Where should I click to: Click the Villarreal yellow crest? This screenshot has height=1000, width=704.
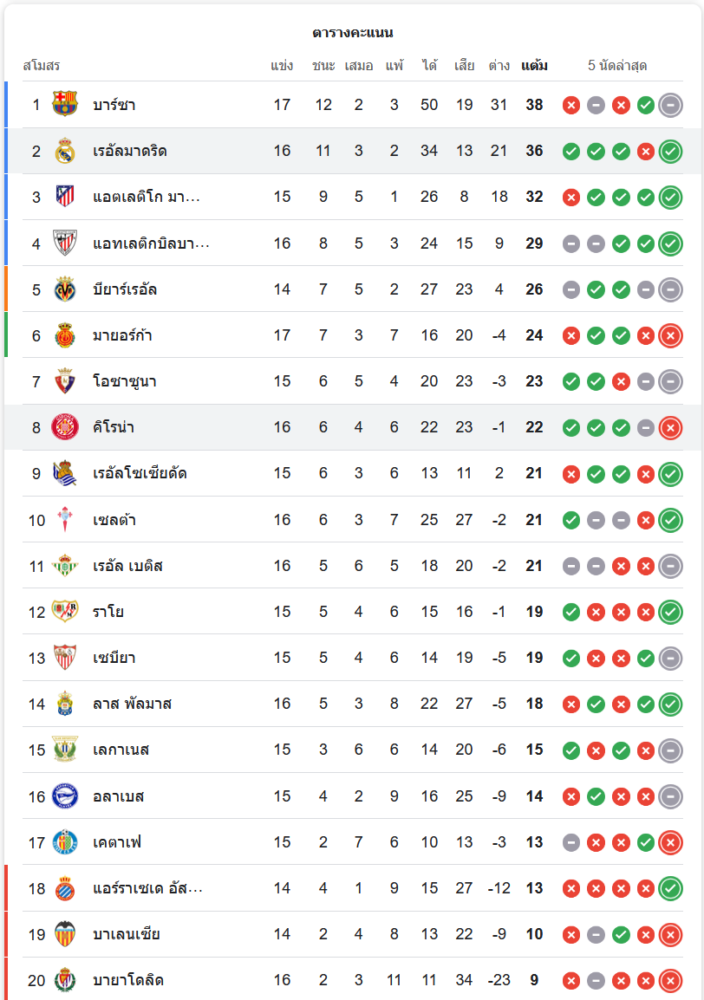[x=65, y=289]
